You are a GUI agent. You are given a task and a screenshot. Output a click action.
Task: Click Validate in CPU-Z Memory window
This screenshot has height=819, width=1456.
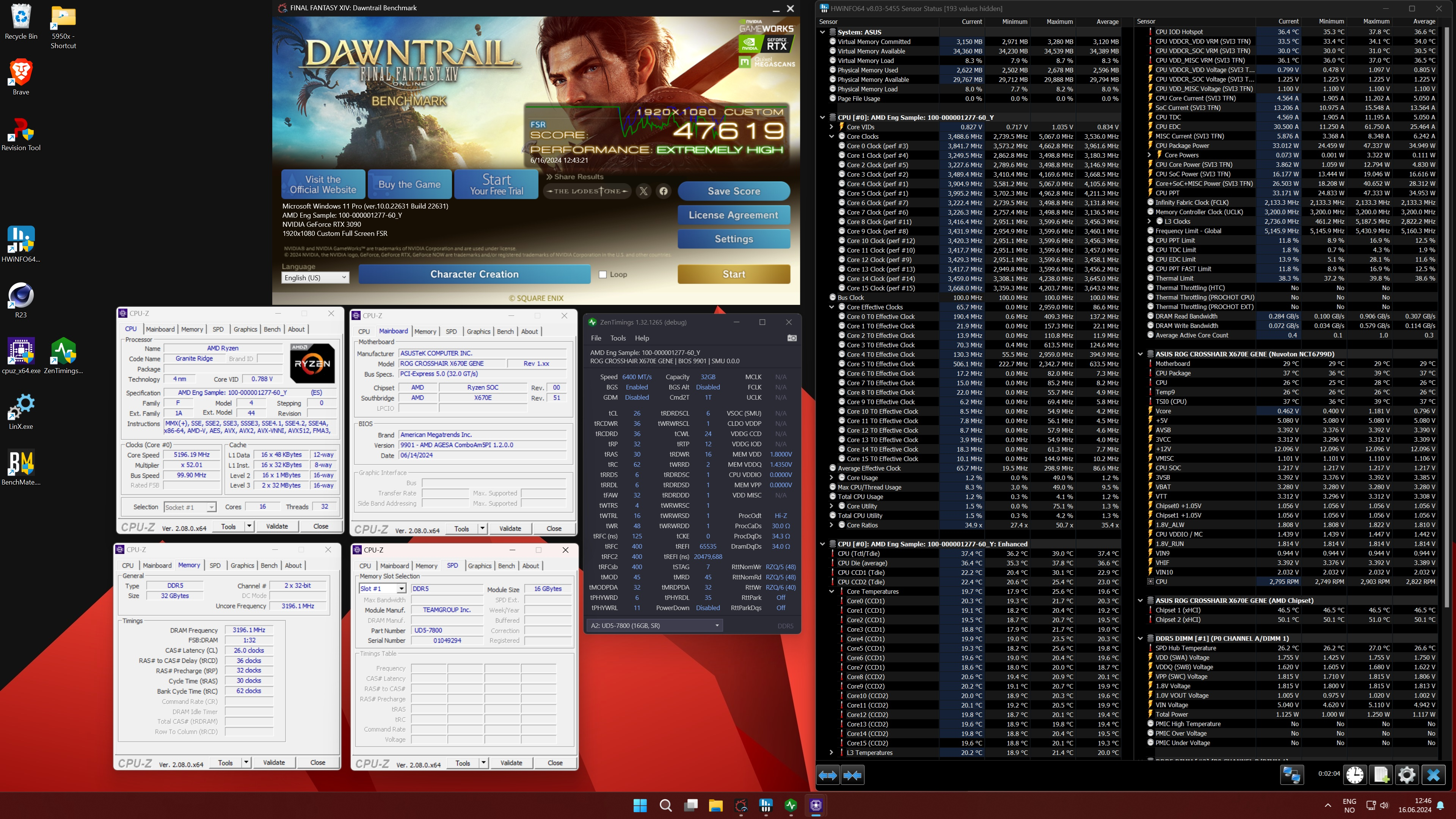(x=274, y=763)
